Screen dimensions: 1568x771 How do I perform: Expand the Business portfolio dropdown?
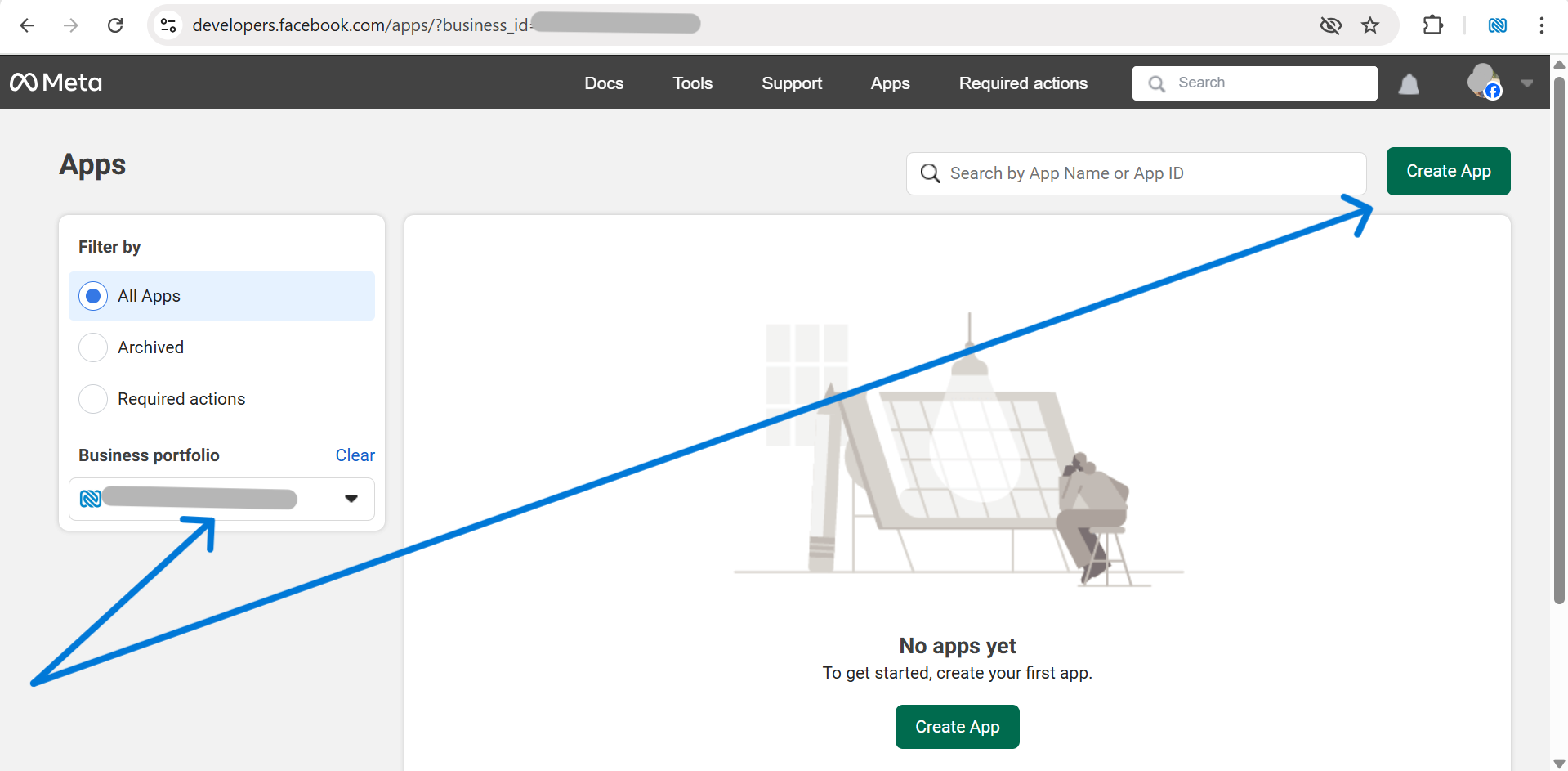(351, 499)
